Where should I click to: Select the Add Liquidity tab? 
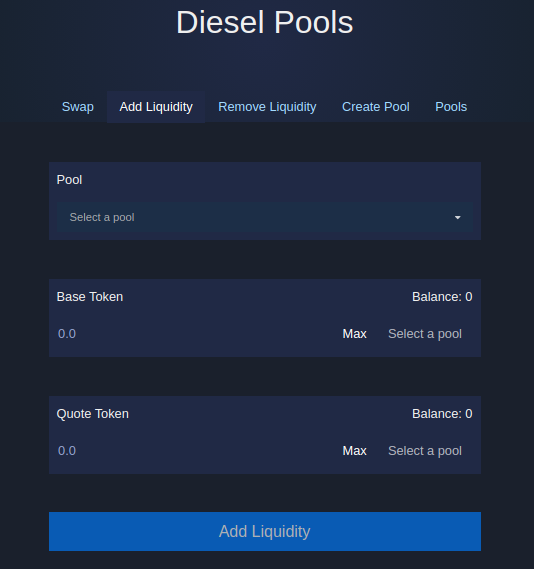tap(156, 107)
